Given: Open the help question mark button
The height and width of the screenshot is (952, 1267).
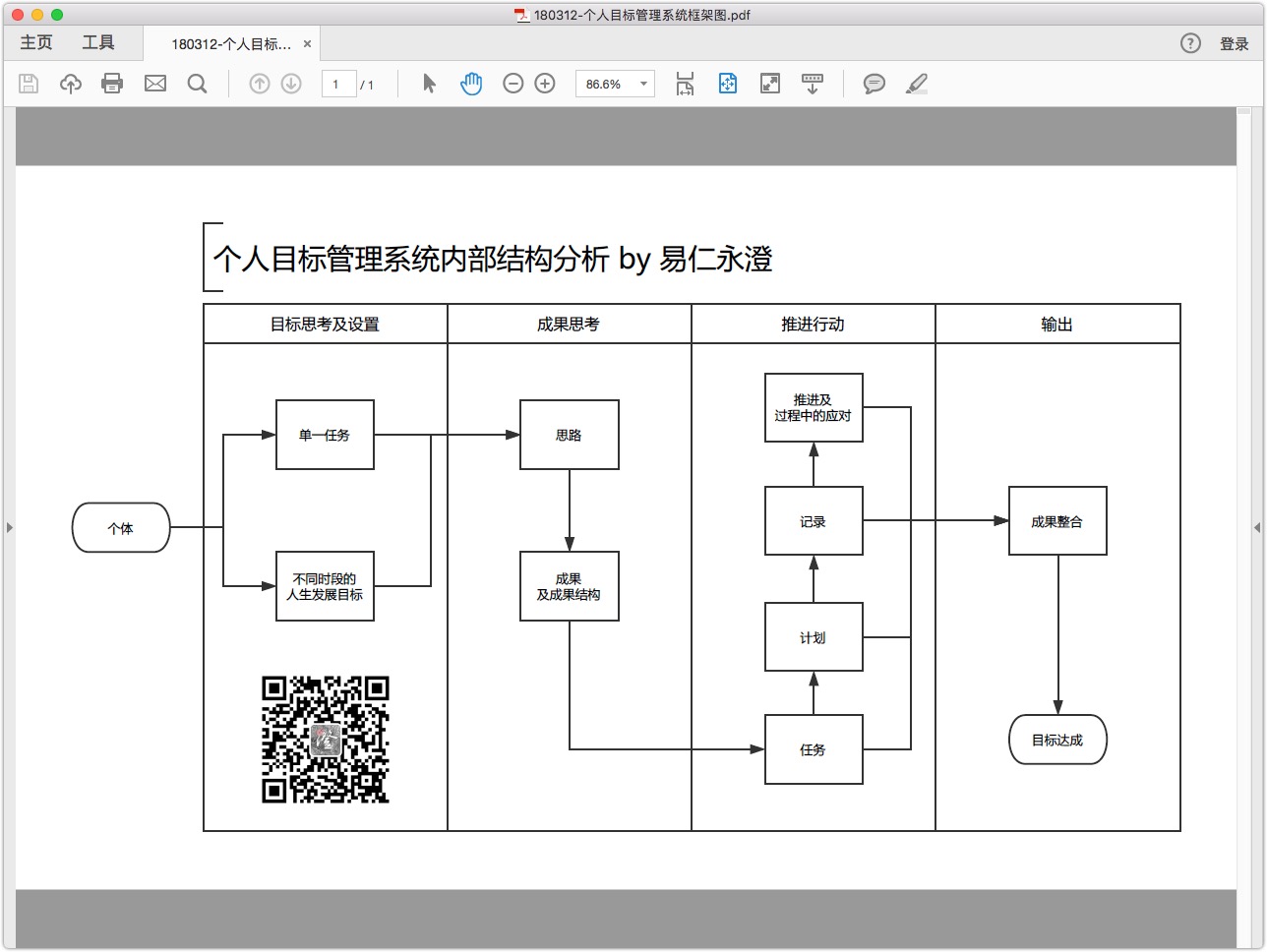Looking at the screenshot, I should pyautogui.click(x=1190, y=43).
